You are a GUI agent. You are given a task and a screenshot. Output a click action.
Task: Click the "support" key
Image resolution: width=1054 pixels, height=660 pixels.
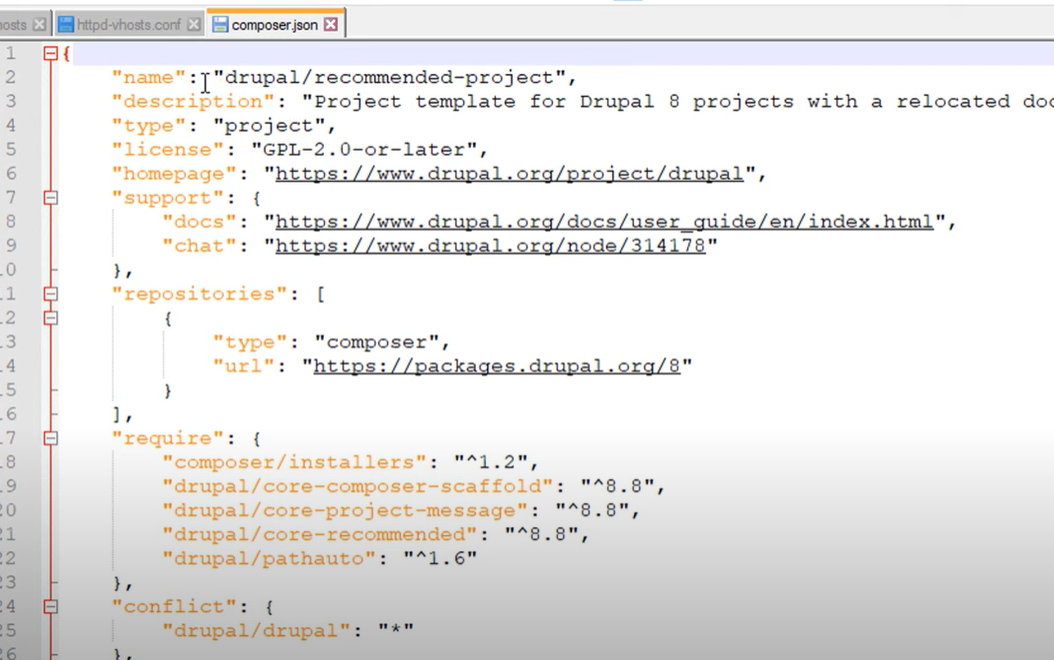(168, 198)
